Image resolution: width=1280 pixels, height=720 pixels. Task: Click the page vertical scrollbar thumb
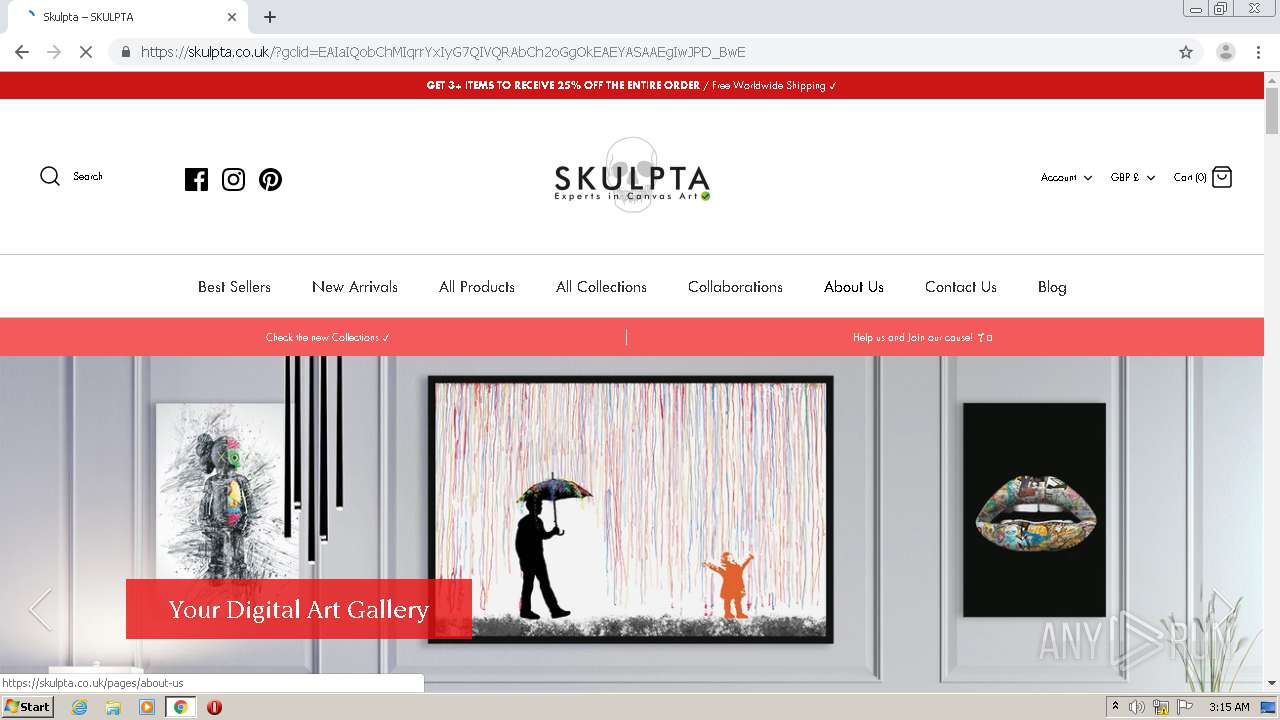click(1272, 111)
